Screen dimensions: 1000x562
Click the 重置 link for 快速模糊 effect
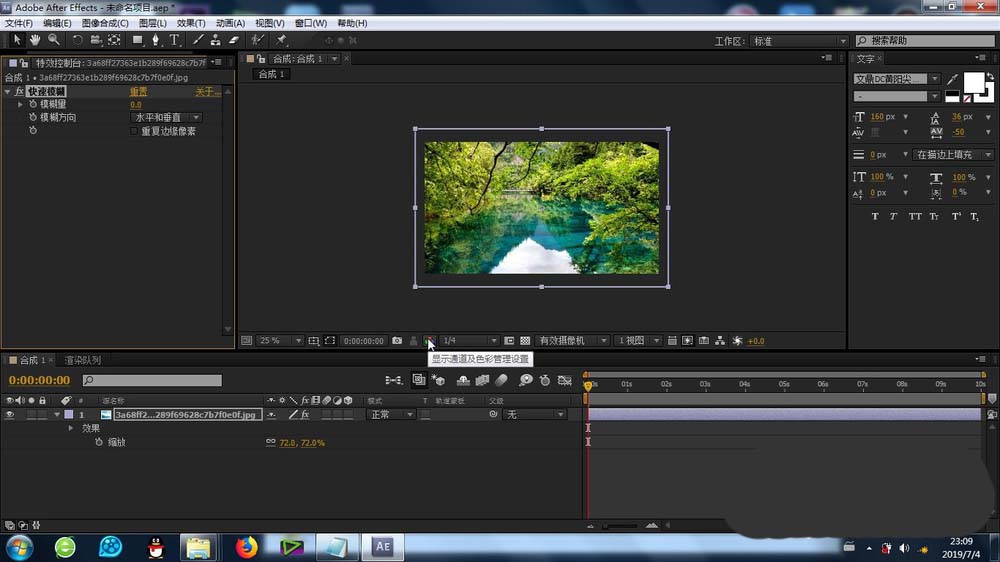[x=138, y=91]
